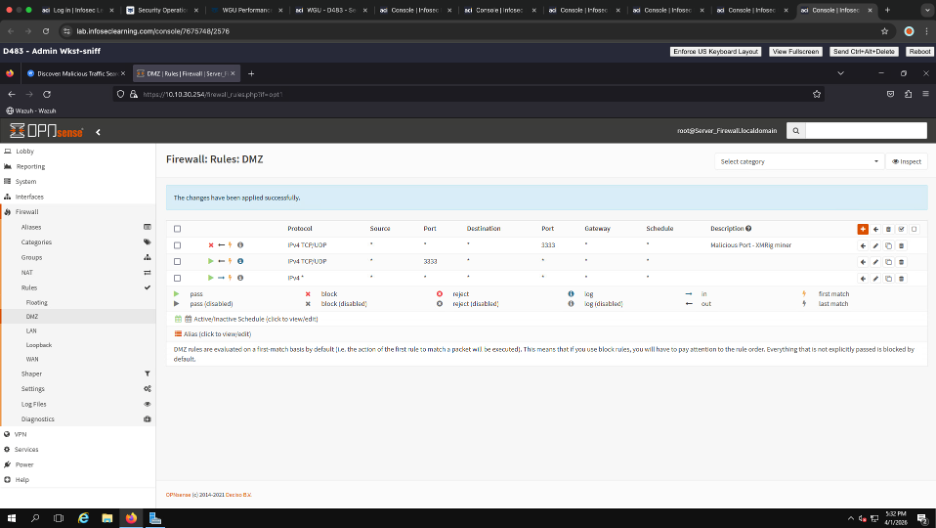The height and width of the screenshot is (528, 936).
Task: Open WAN rules page
Action: pyautogui.click(x=32, y=360)
